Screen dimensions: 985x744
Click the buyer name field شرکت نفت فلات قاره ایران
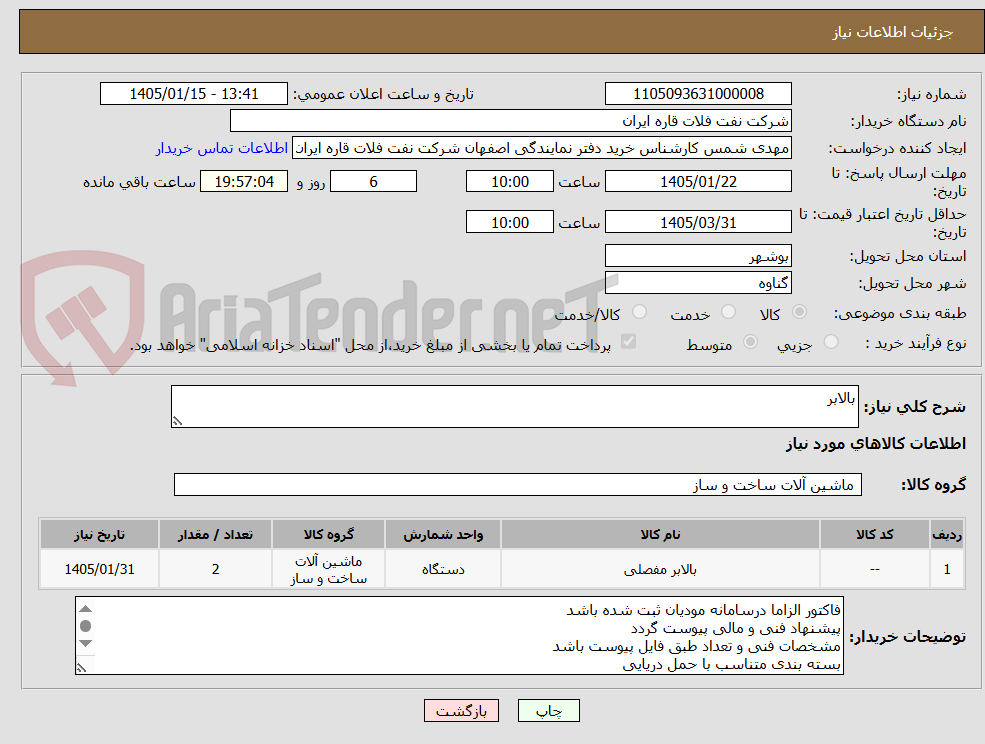pyautogui.click(x=511, y=121)
